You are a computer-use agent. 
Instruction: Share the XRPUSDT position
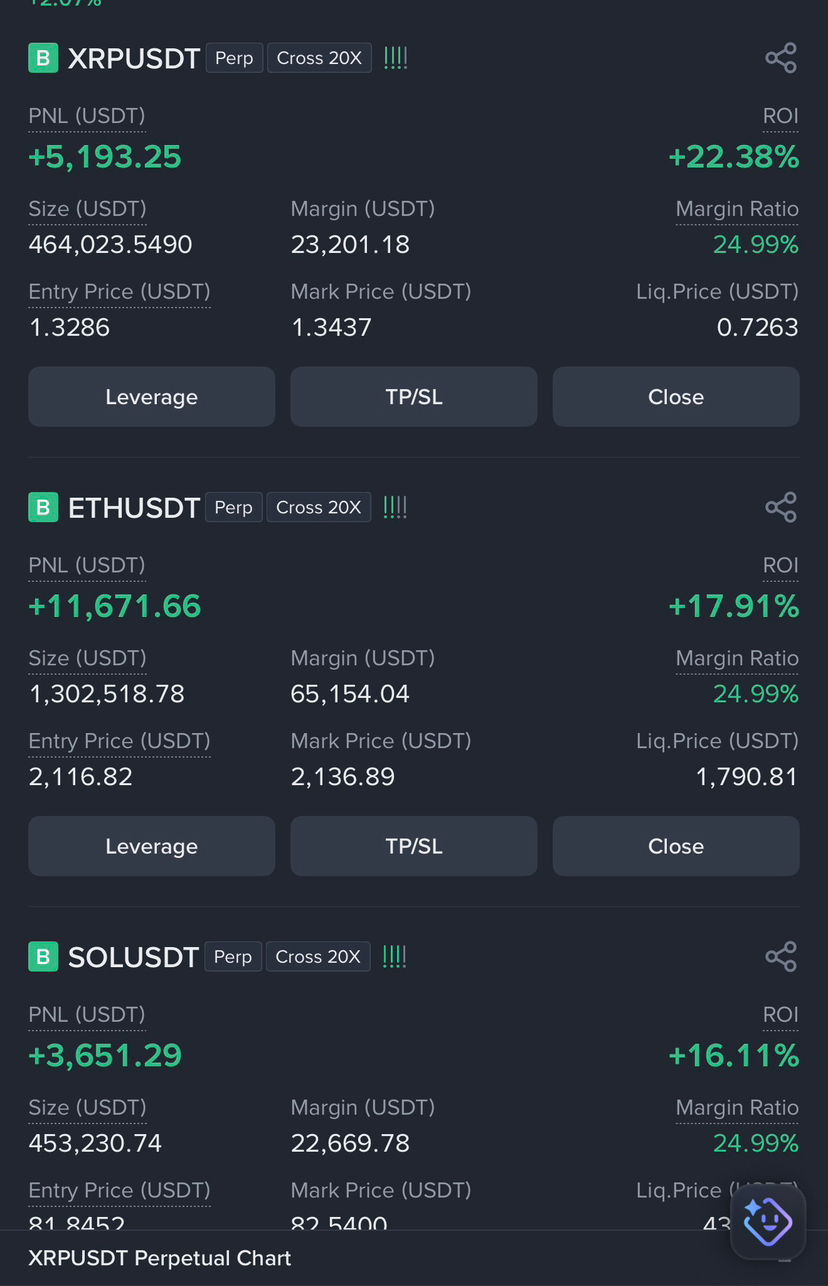[x=780, y=58]
